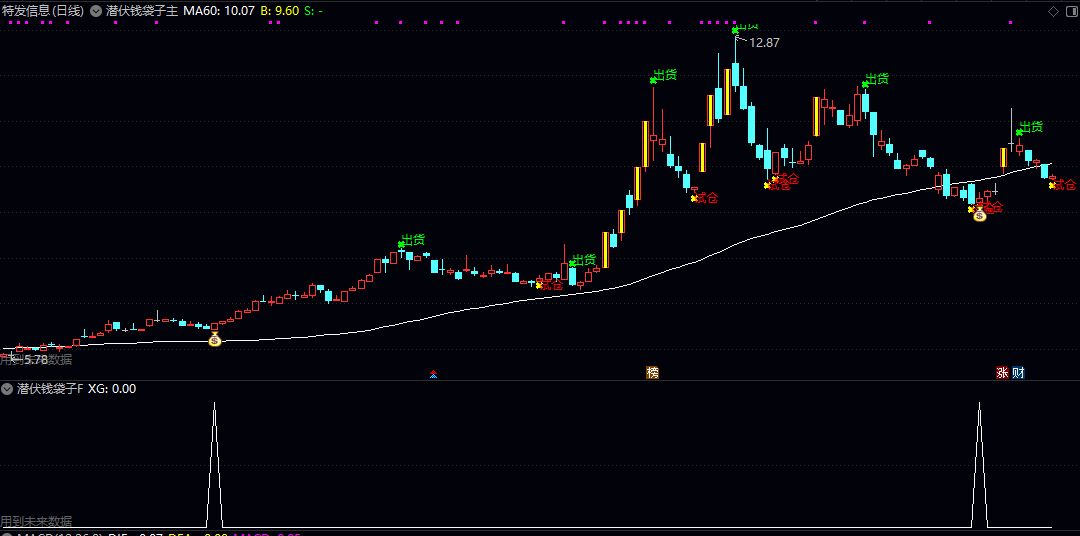Click the earliest green 出货 sell signal

tap(412, 240)
